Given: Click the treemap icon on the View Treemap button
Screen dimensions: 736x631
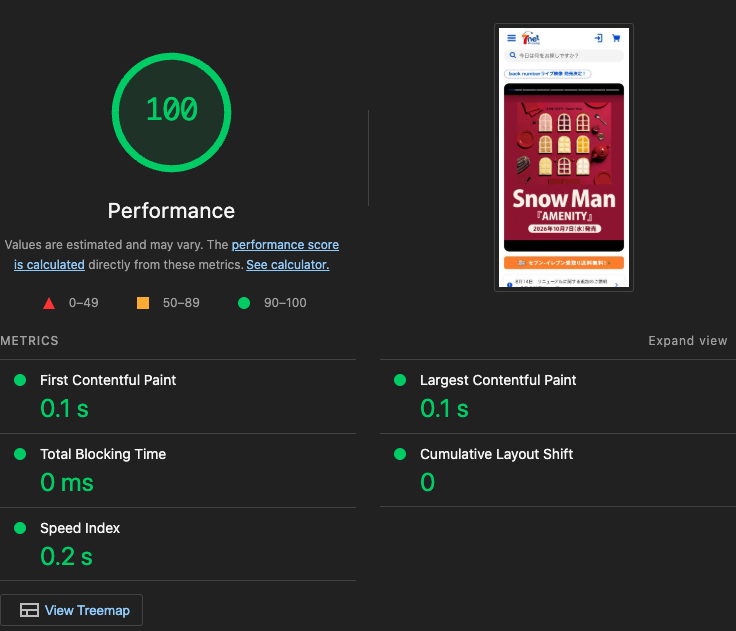Looking at the screenshot, I should tap(29, 610).
